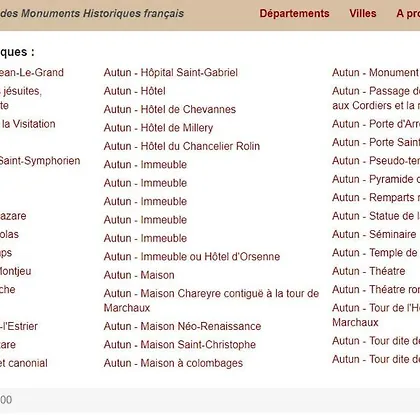Open the plain Autun - Hôtel link
This screenshot has height=420, width=420.
tap(135, 91)
